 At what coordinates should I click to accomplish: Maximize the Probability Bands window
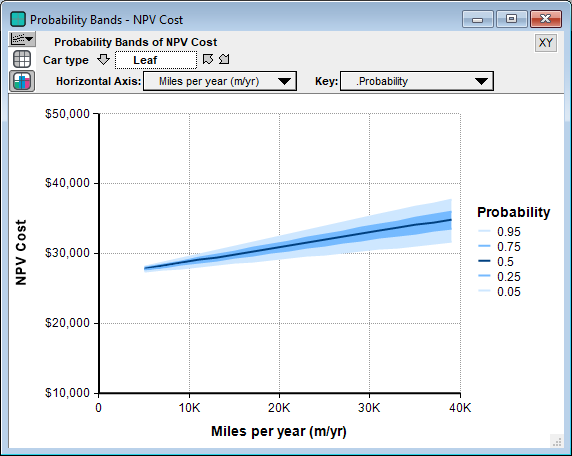click(x=511, y=19)
